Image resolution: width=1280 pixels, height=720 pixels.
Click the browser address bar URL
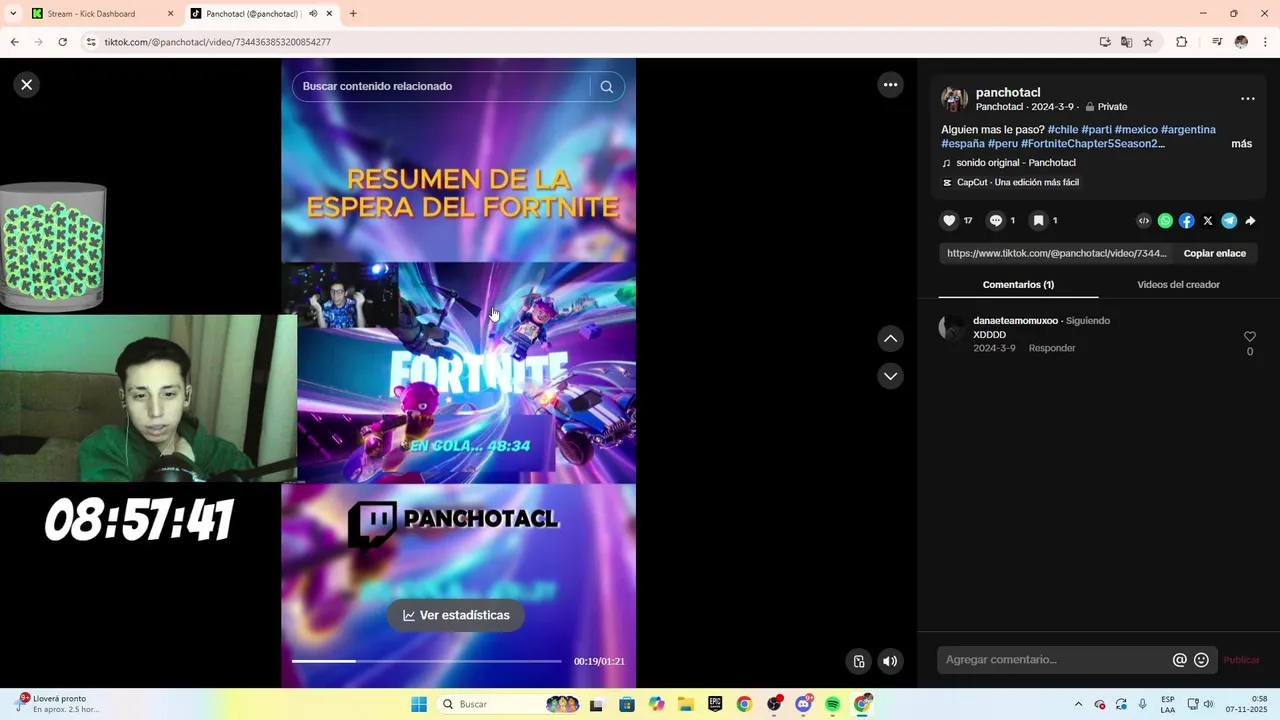coord(218,42)
